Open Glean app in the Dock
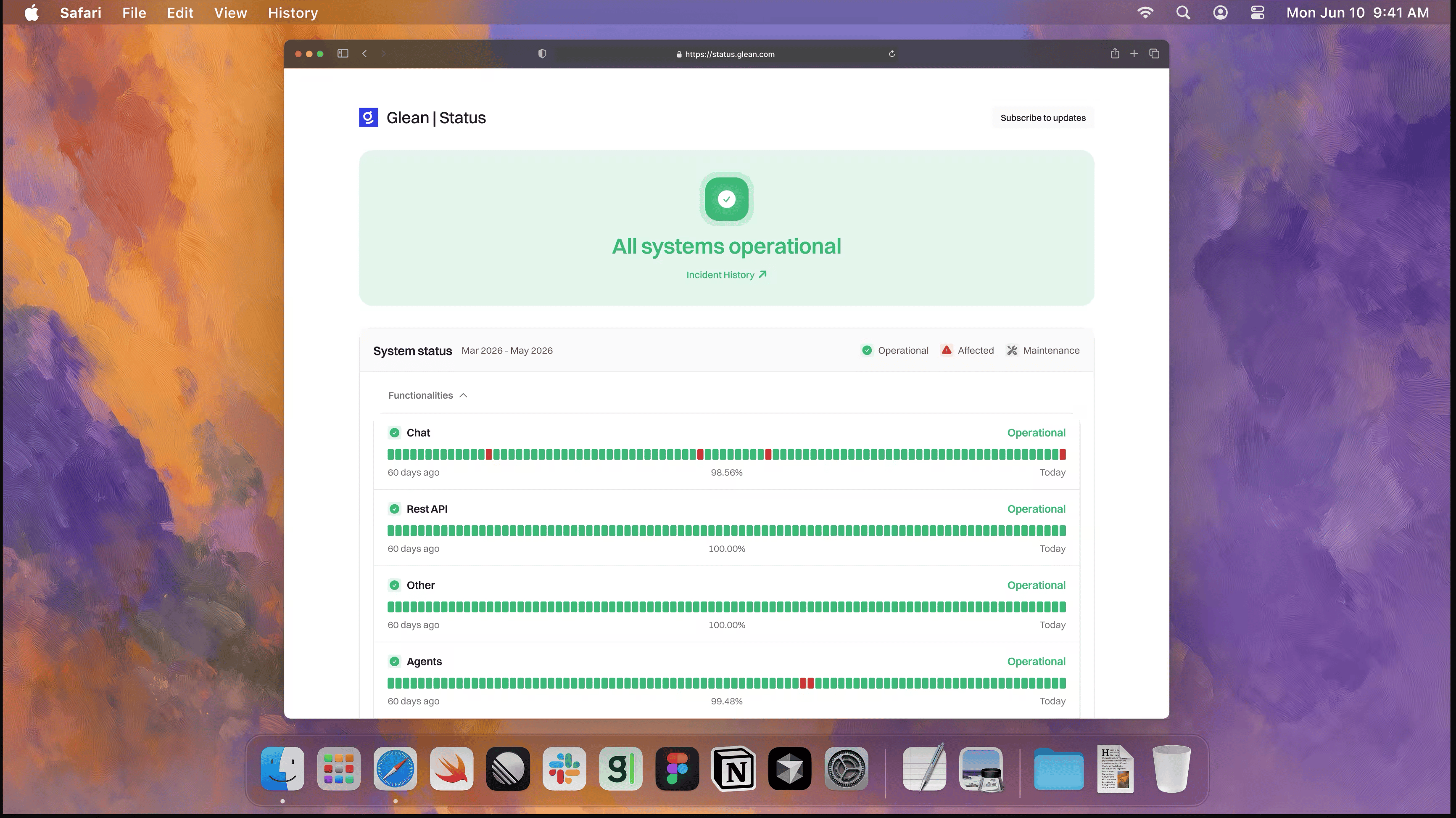This screenshot has width=1456, height=818. pyautogui.click(x=621, y=768)
